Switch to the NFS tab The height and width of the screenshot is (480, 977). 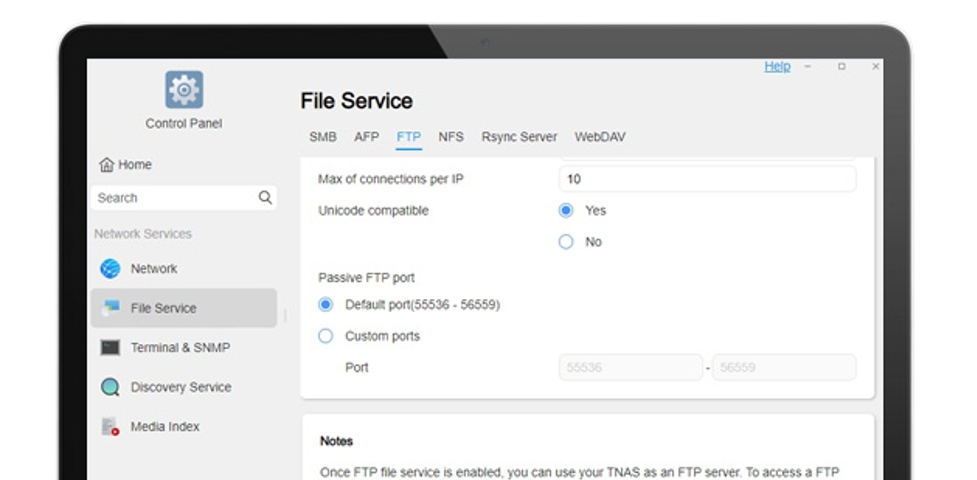[451, 137]
